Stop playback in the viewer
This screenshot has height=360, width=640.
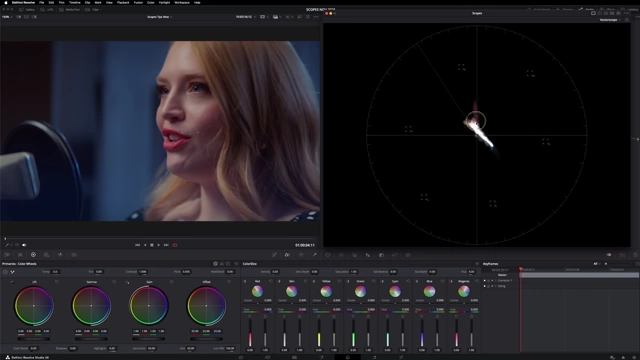point(152,245)
